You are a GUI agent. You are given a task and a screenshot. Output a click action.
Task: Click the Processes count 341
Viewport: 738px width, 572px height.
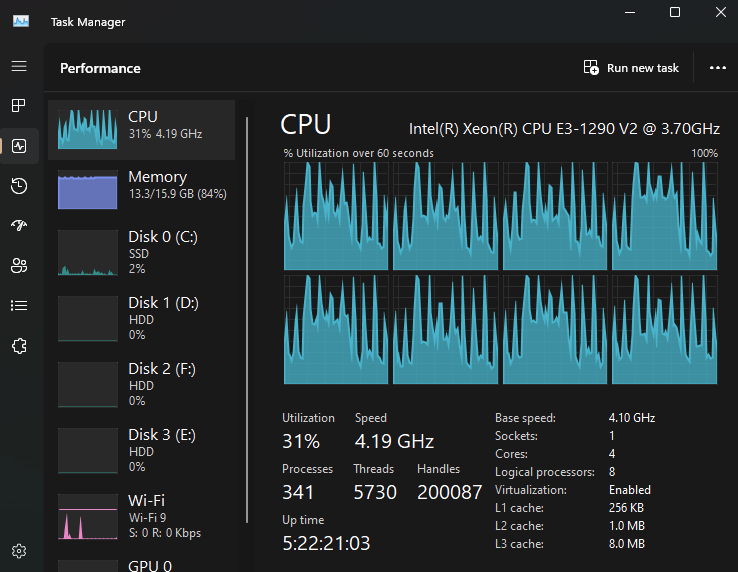(x=298, y=492)
